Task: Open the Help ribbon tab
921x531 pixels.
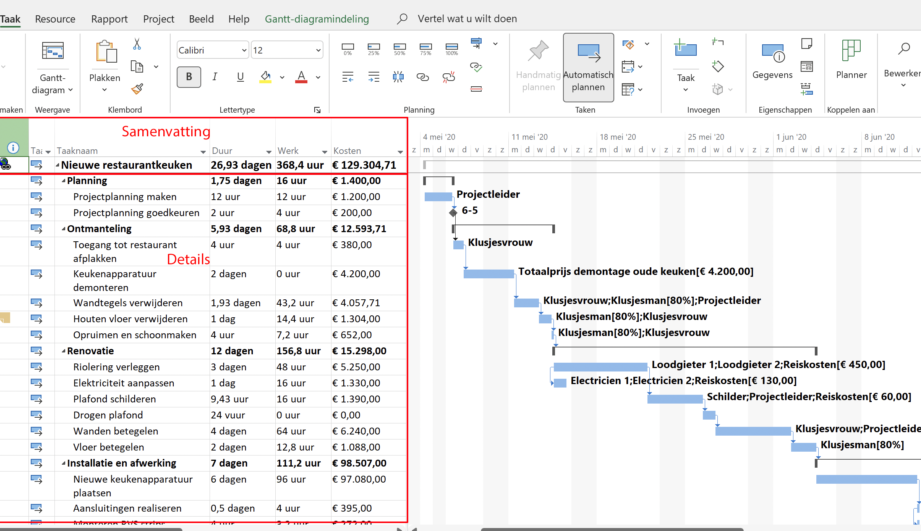Action: pyautogui.click(x=238, y=19)
